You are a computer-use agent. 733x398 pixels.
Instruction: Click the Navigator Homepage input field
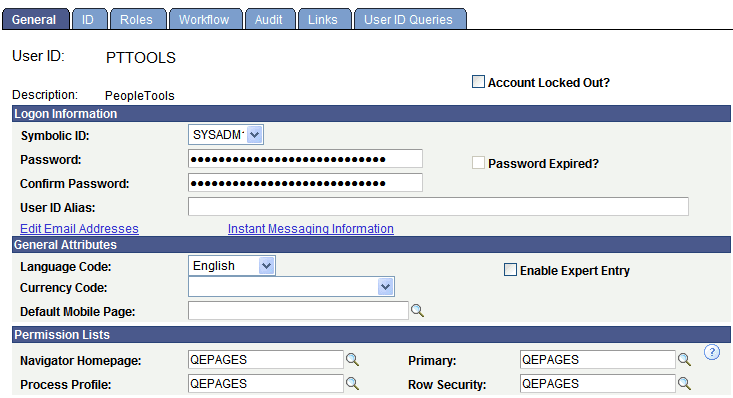click(x=266, y=360)
